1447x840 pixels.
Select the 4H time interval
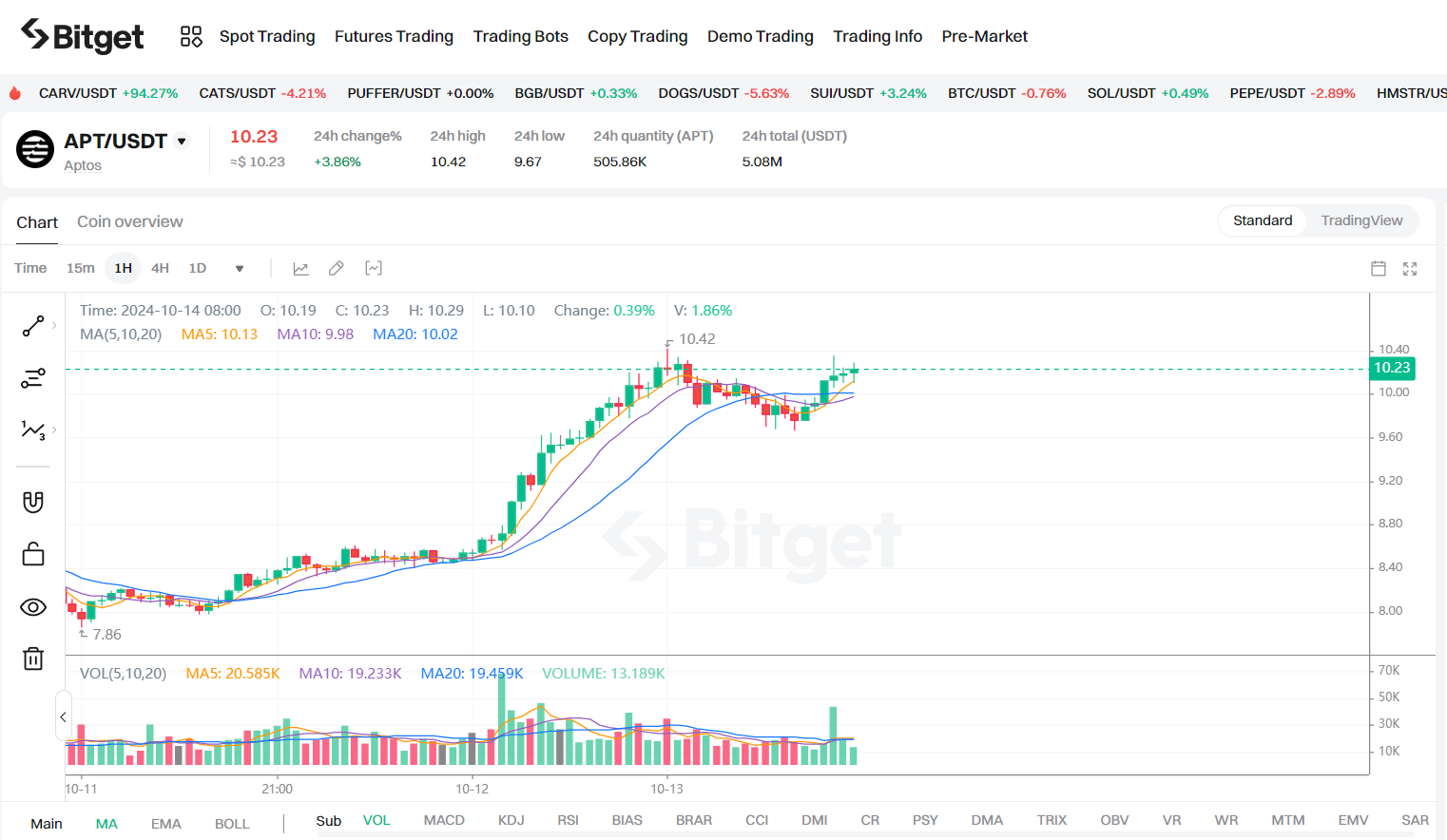coord(161,268)
